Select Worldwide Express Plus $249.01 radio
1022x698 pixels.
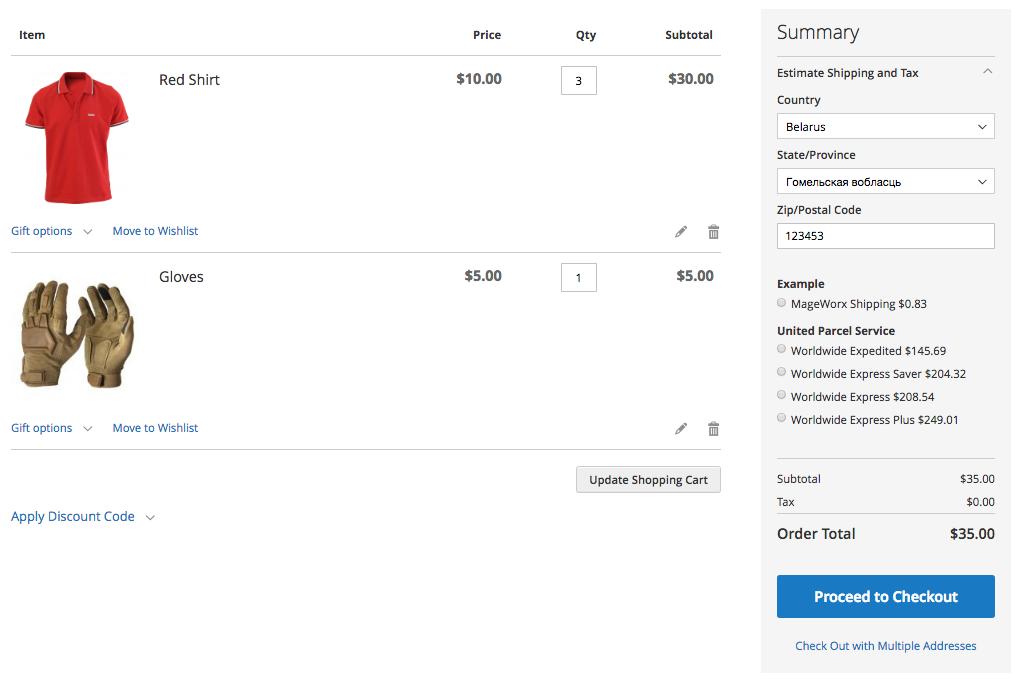(x=782, y=419)
